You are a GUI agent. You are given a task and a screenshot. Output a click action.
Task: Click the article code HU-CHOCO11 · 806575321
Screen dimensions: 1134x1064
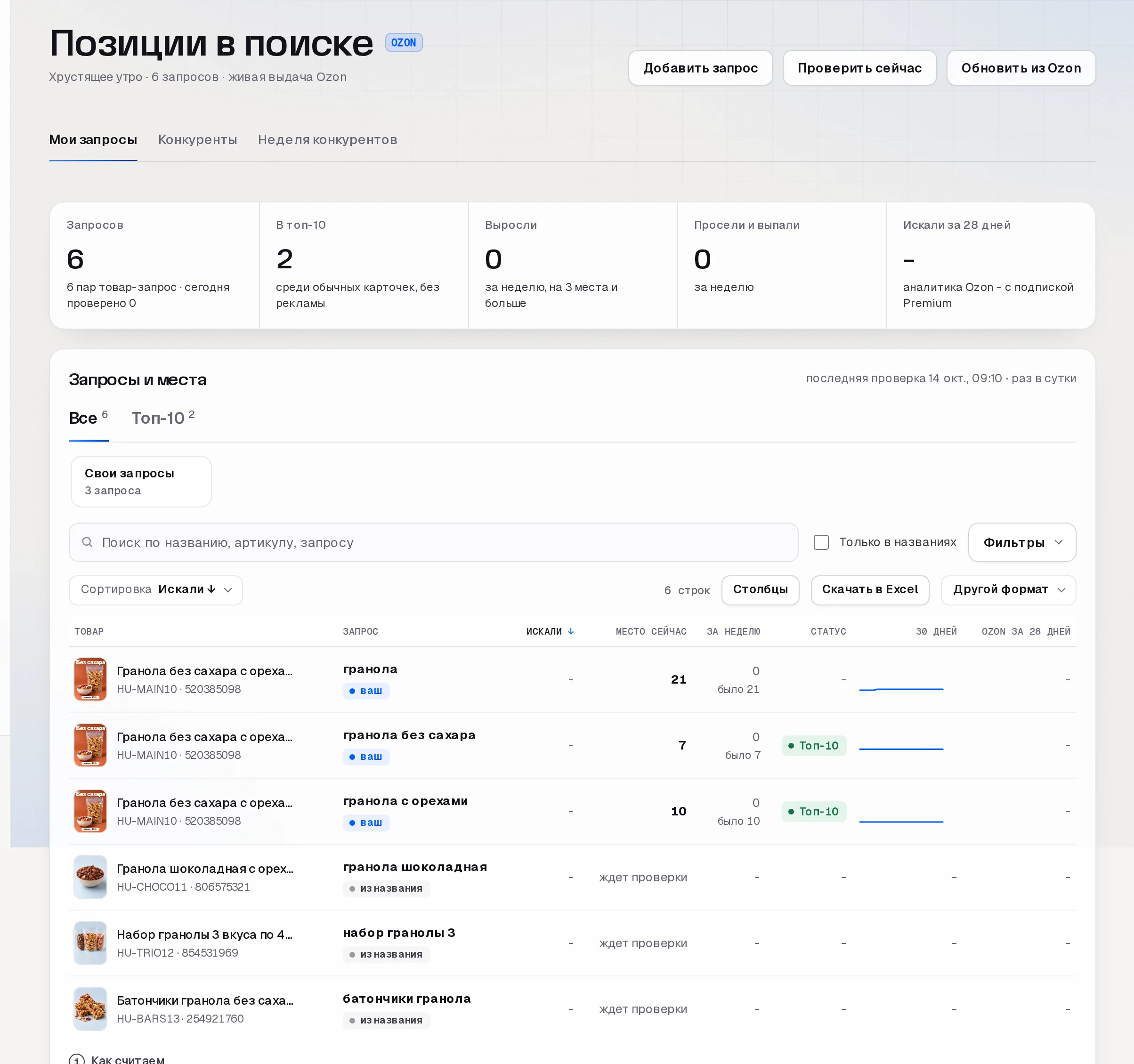pyautogui.click(x=183, y=887)
